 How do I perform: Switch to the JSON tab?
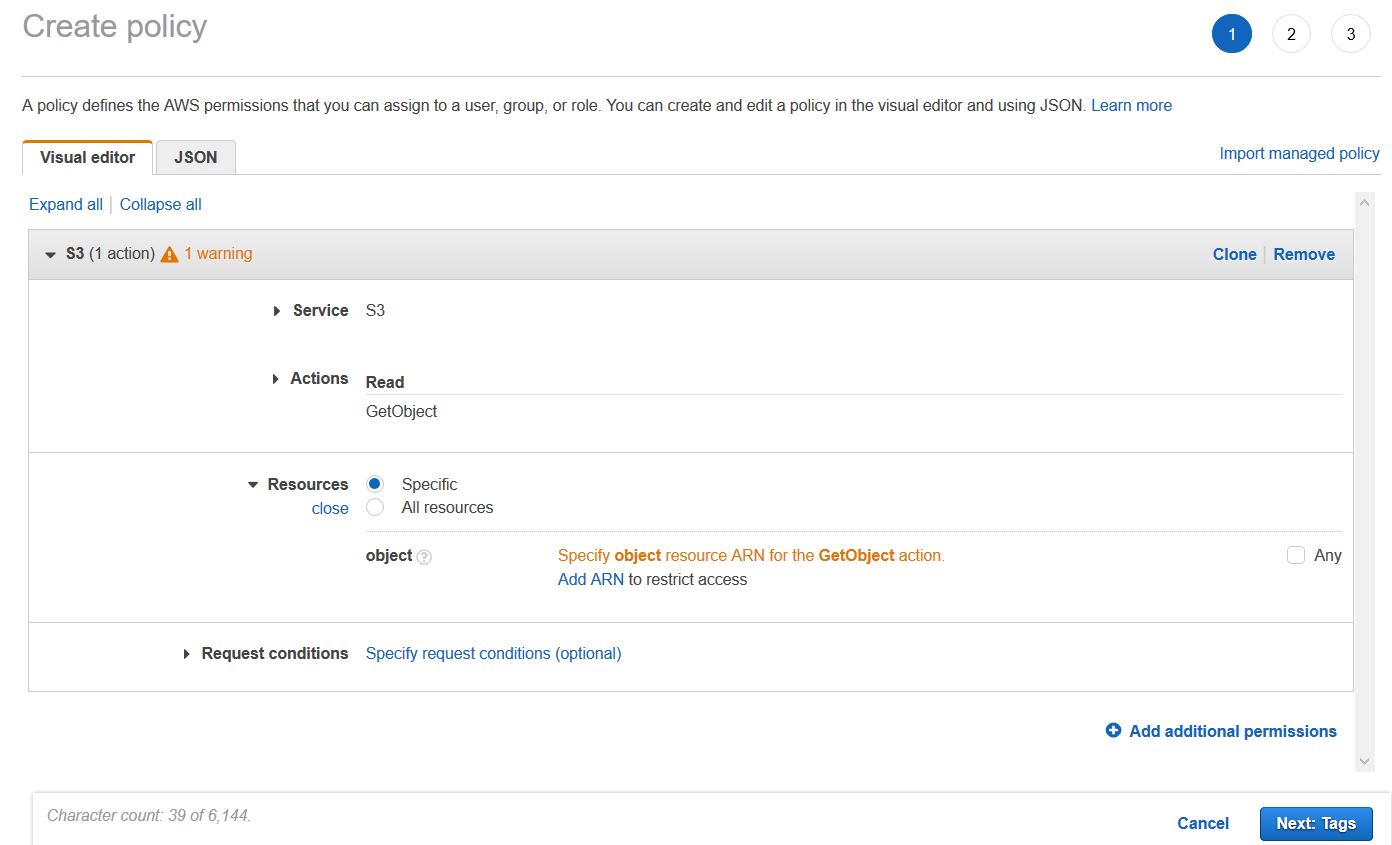click(x=196, y=157)
